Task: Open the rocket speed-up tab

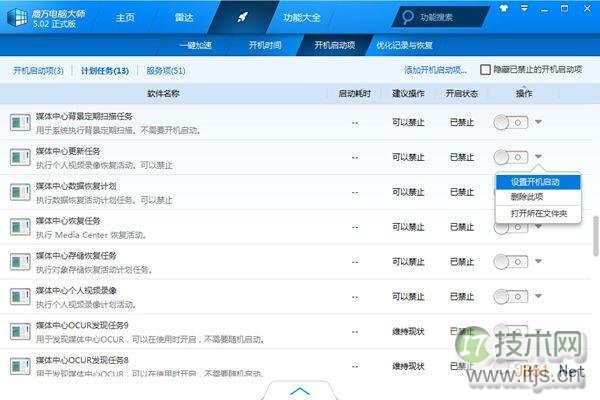Action: pyautogui.click(x=242, y=17)
